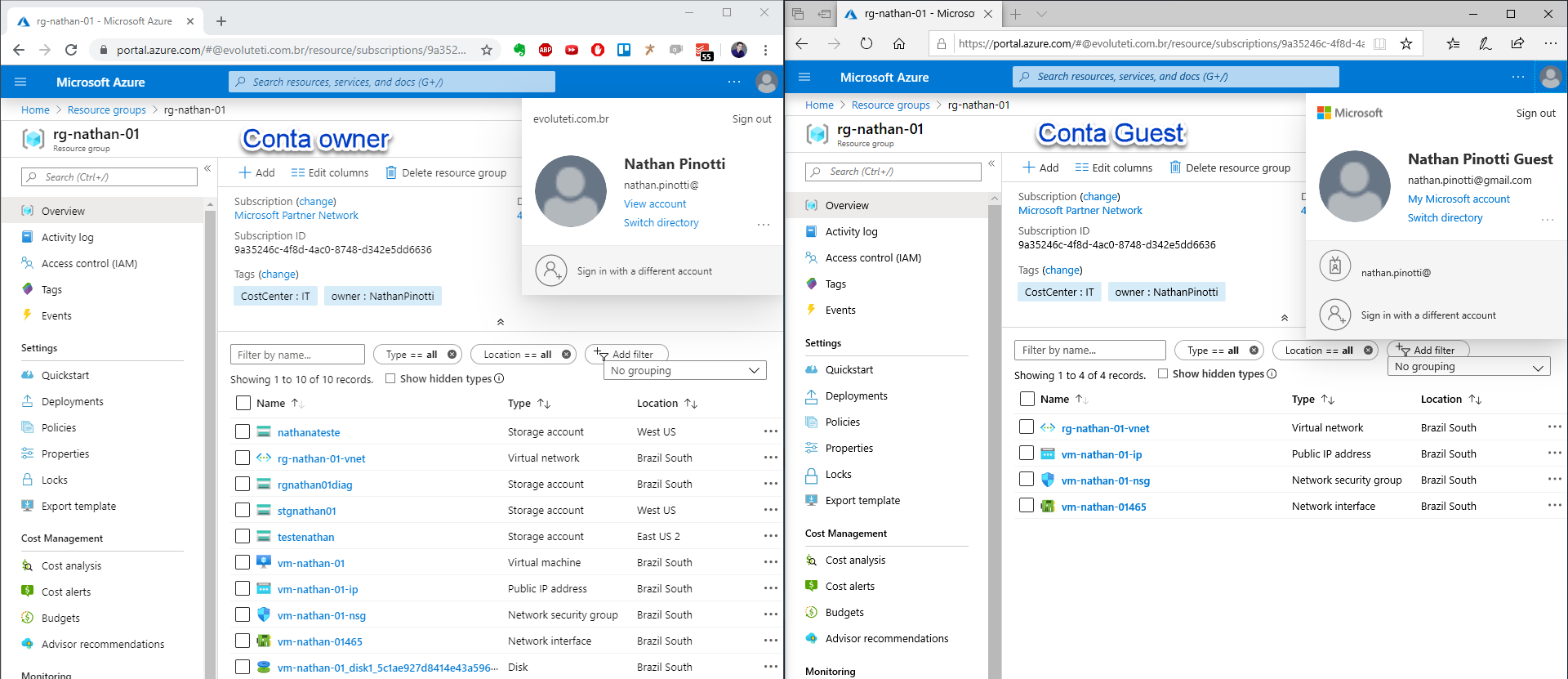The image size is (1568, 679).
Task: Click Filter by name field in right window
Action: (x=1089, y=350)
